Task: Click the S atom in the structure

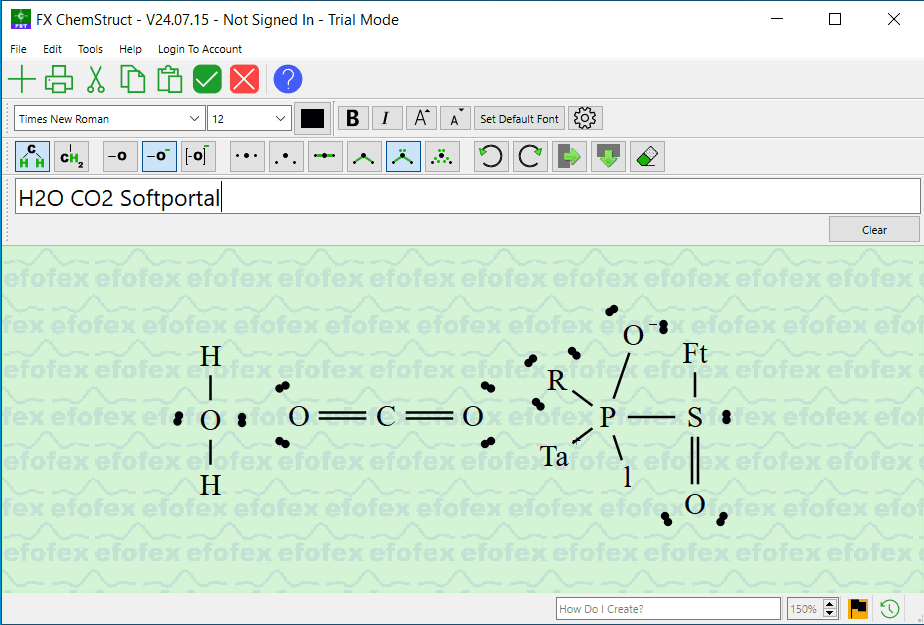Action: pyautogui.click(x=695, y=418)
